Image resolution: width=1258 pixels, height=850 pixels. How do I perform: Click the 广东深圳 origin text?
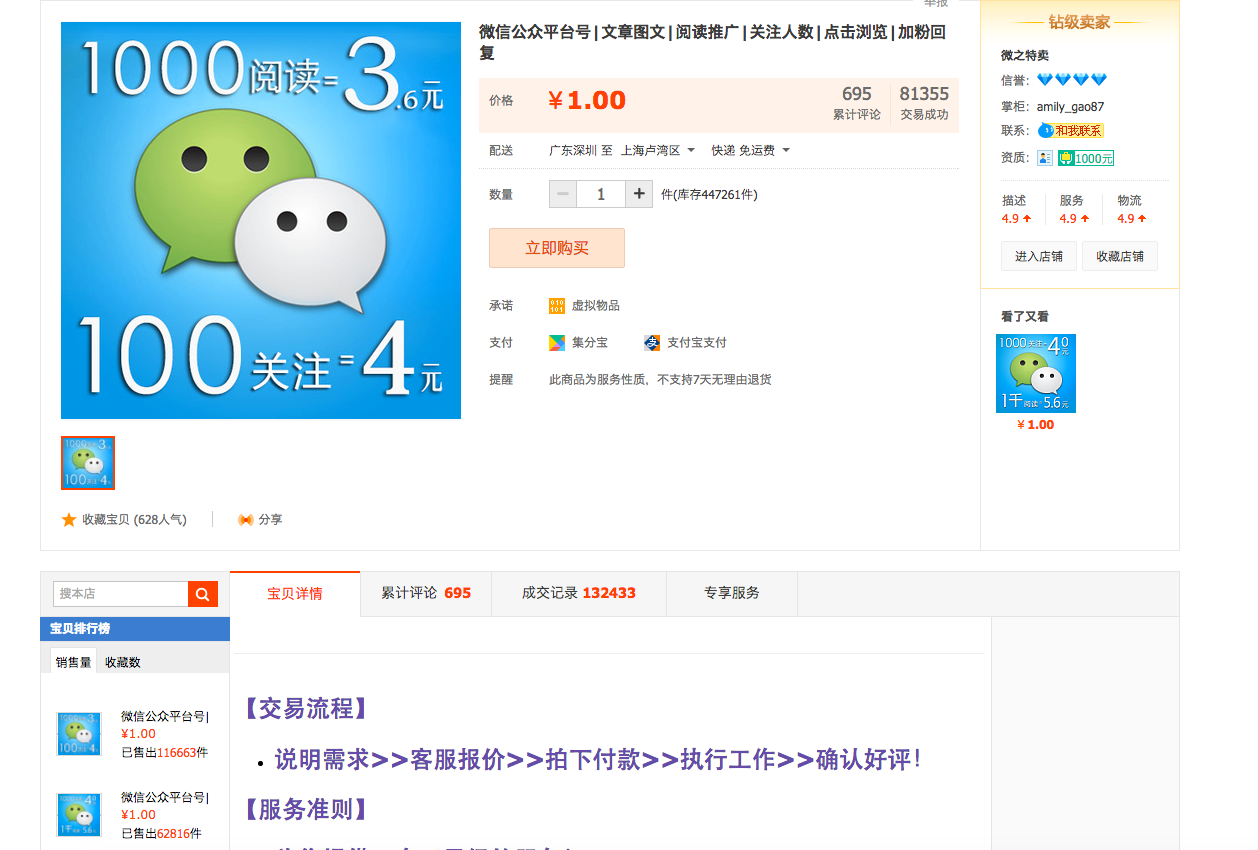pyautogui.click(x=573, y=151)
